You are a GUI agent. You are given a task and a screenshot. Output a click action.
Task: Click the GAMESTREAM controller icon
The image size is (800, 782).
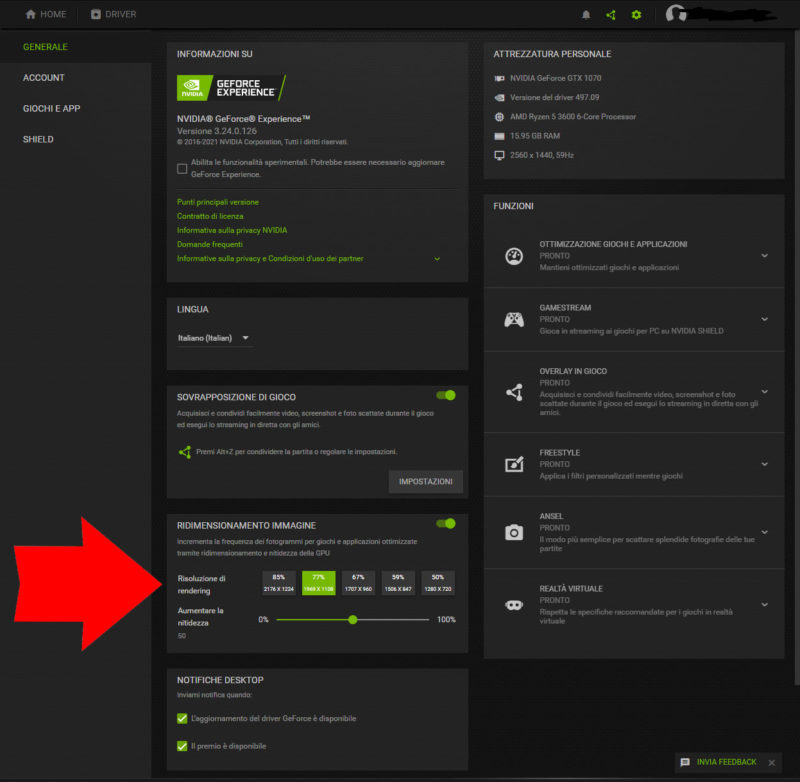click(513, 319)
